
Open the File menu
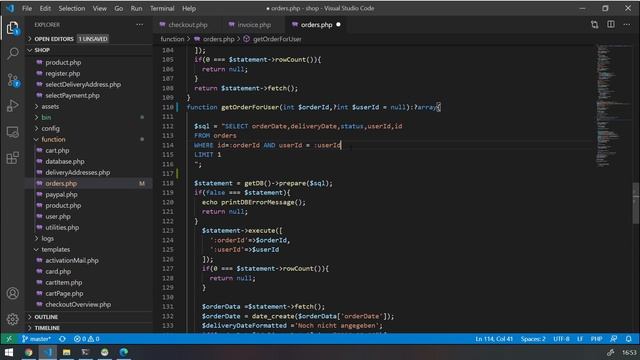tap(27, 8)
